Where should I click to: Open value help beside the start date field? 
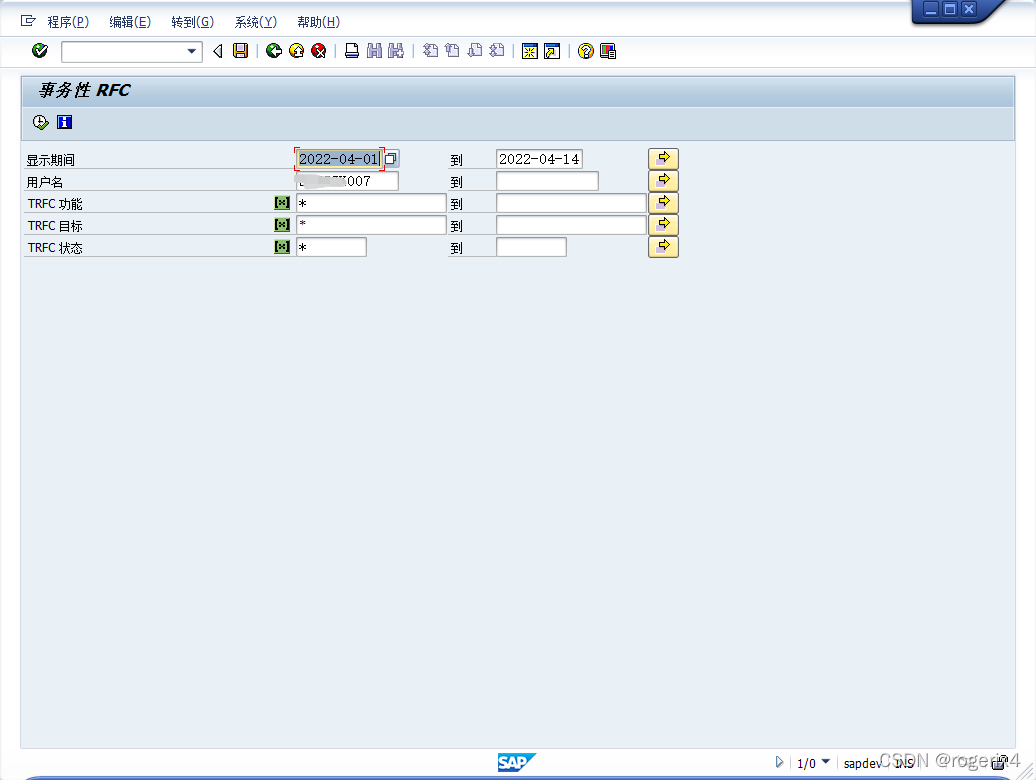tap(391, 159)
